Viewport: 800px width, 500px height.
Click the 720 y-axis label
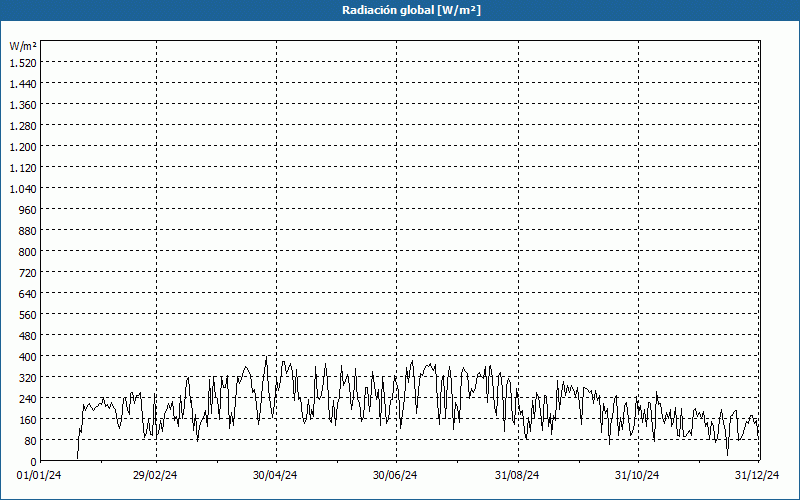tap(29, 273)
